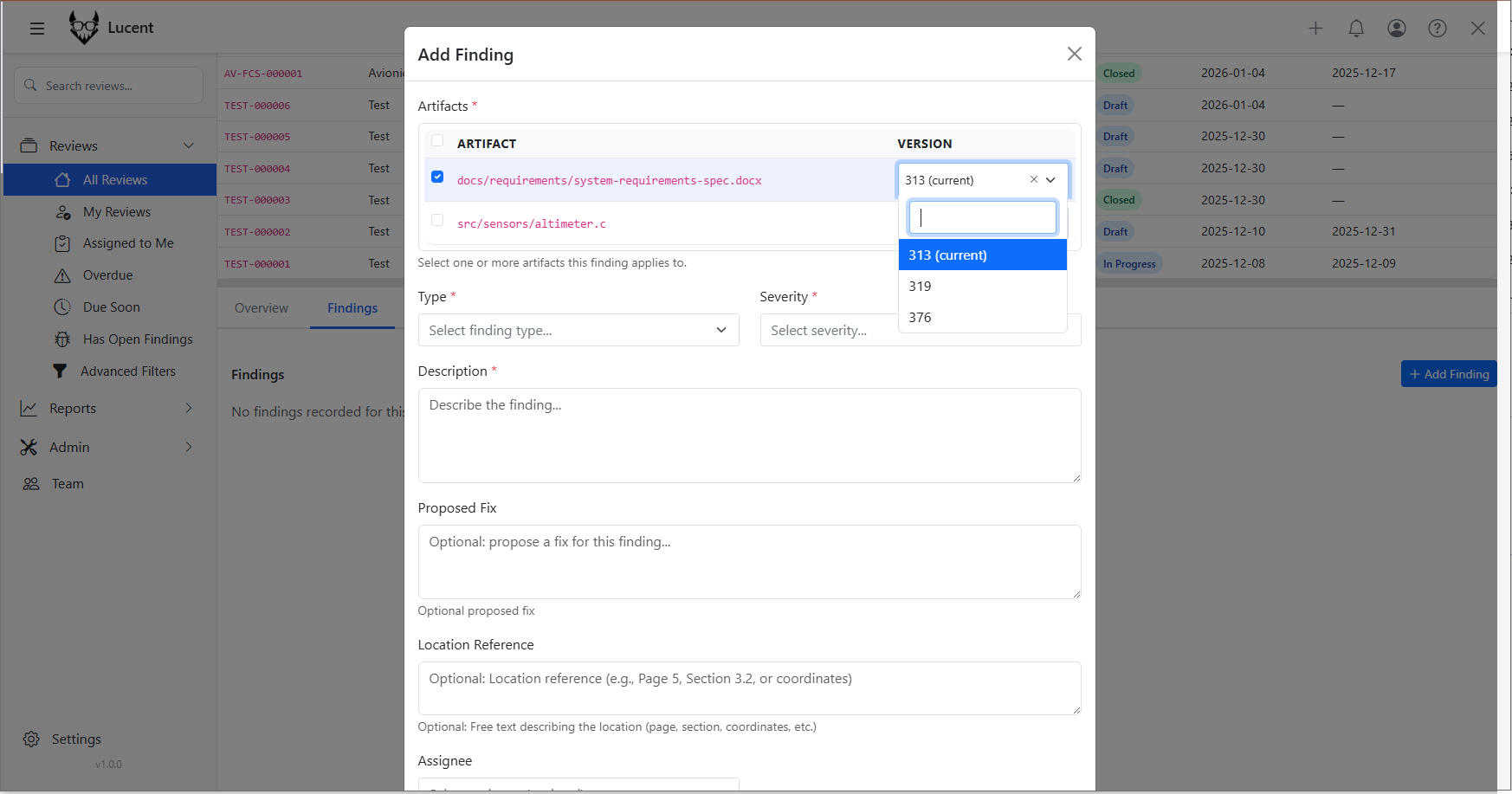Click the Add Finding button
Image resolution: width=1512 pixels, height=794 pixels.
pos(1448,373)
